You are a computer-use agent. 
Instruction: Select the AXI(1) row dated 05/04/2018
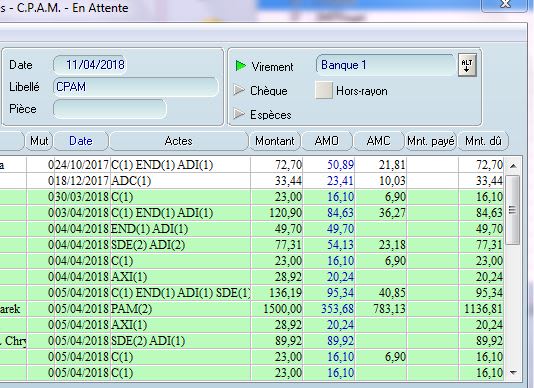pos(252,325)
